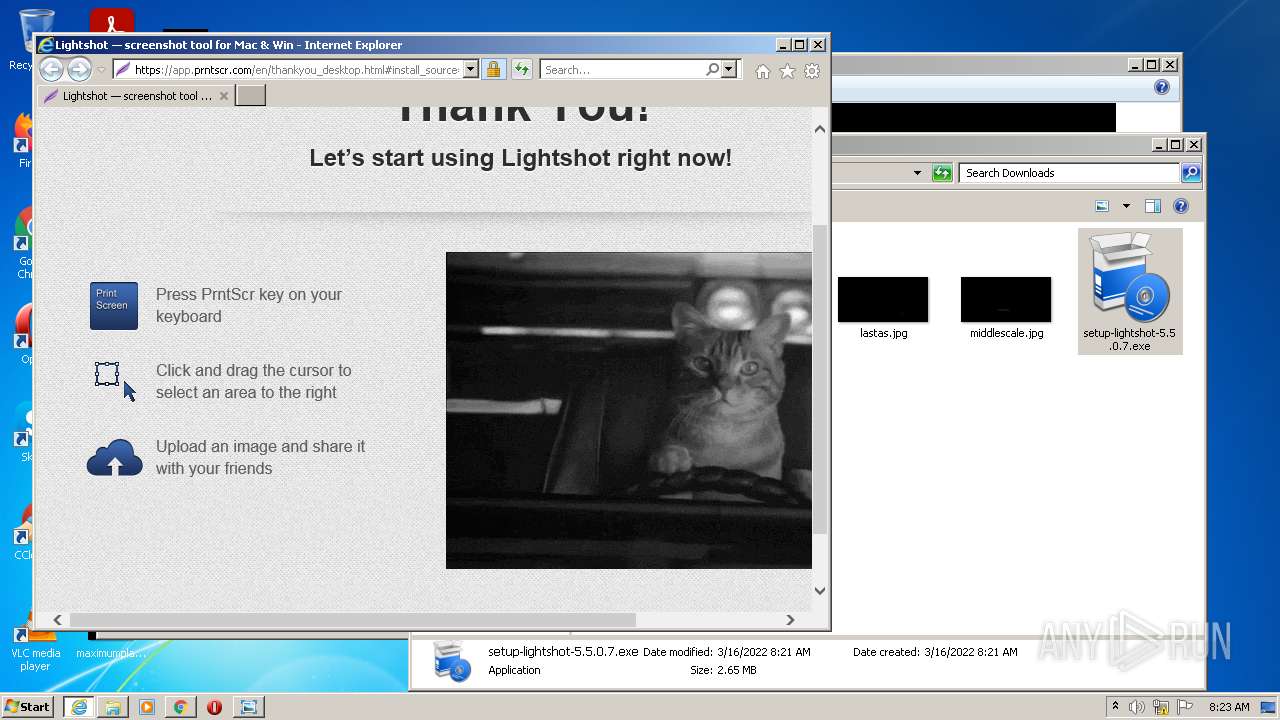Open the taskbar snipping tool icon
Image resolution: width=1280 pixels, height=720 pixels.
click(x=248, y=707)
